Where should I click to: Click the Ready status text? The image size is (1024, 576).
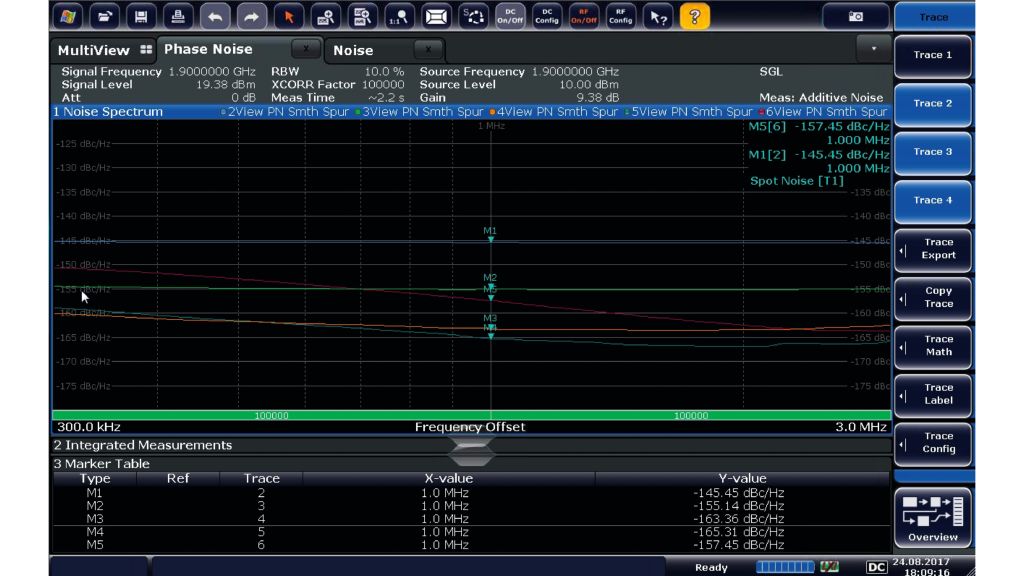coord(711,568)
